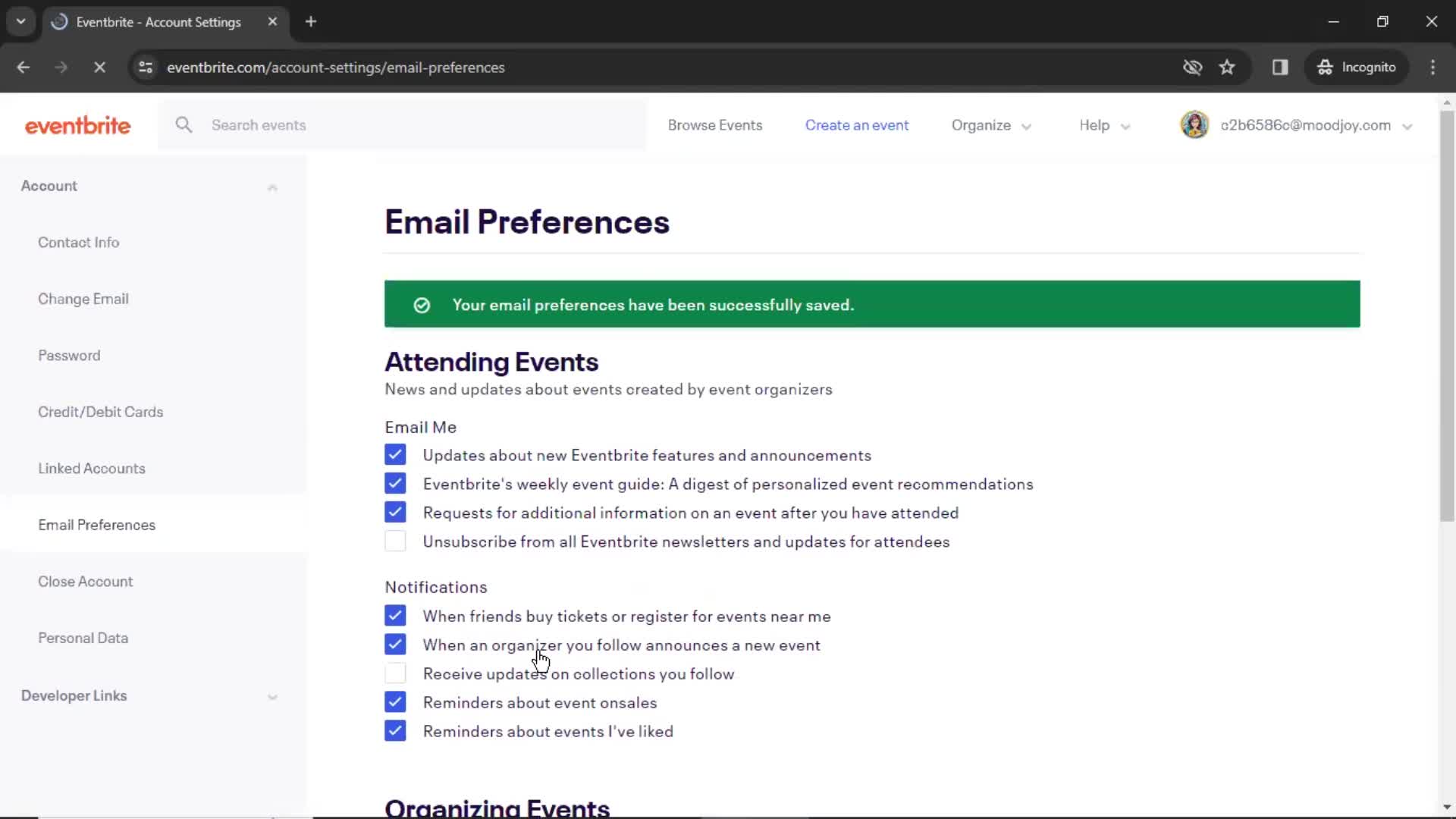Open the Help dropdown menu
Image resolution: width=1456 pixels, height=819 pixels.
pyautogui.click(x=1104, y=126)
